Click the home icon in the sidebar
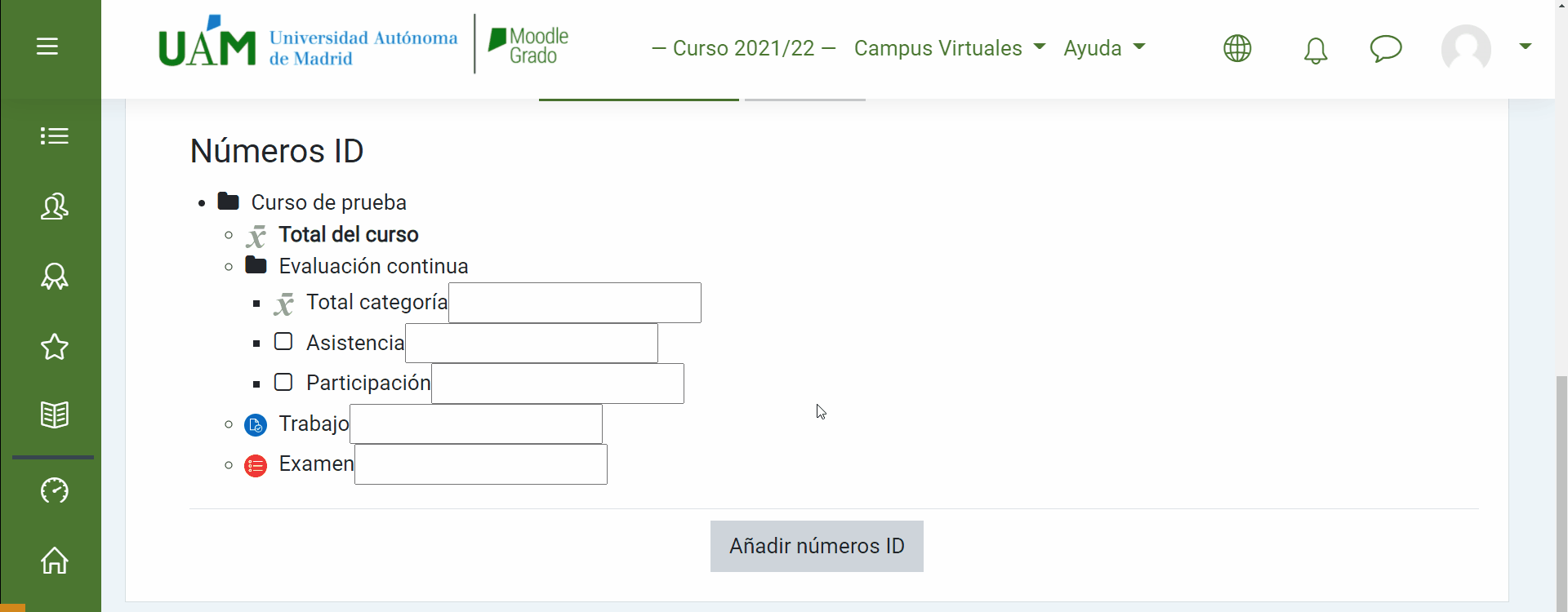Viewport: 1568px width, 612px height. (54, 561)
